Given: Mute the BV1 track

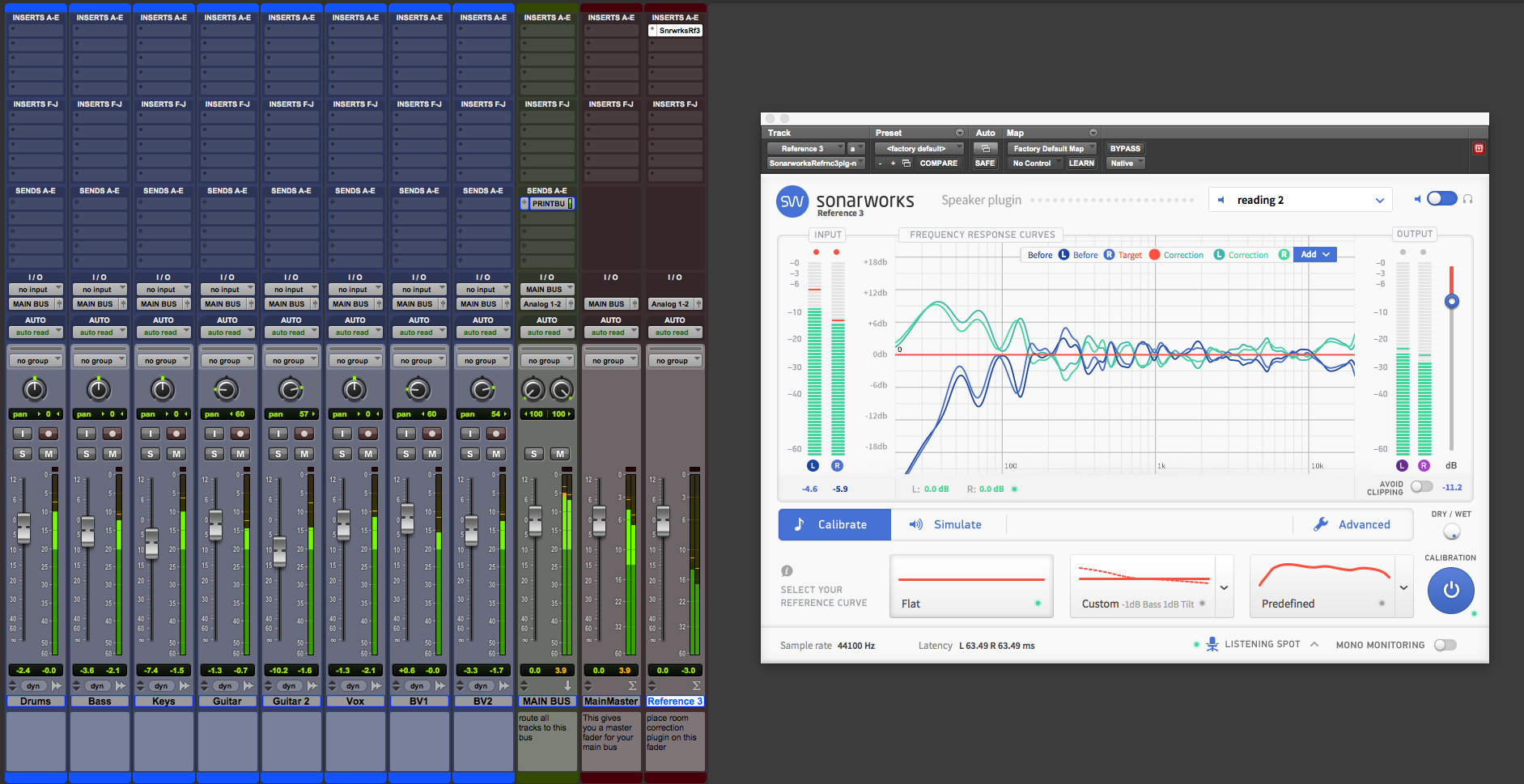Looking at the screenshot, I should [432, 454].
